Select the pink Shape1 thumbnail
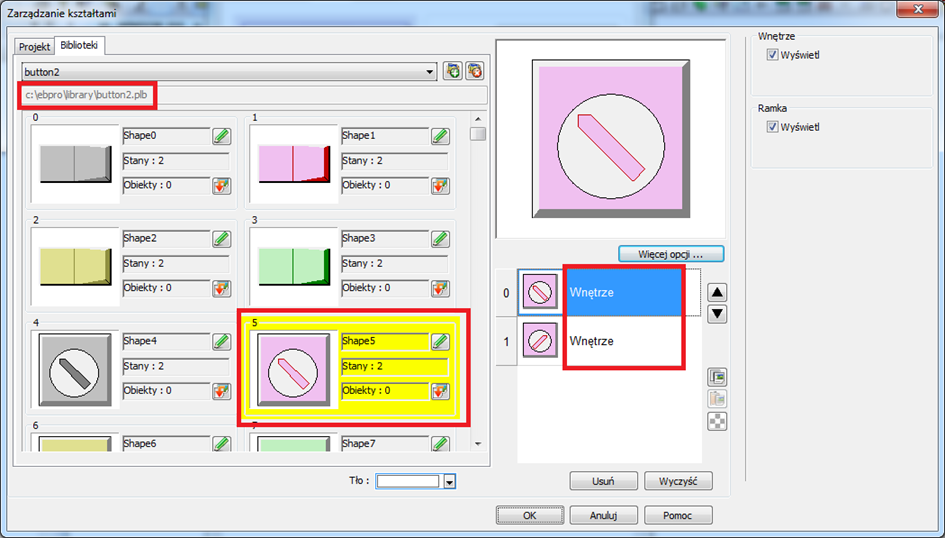This screenshot has height=538, width=945. click(x=294, y=164)
